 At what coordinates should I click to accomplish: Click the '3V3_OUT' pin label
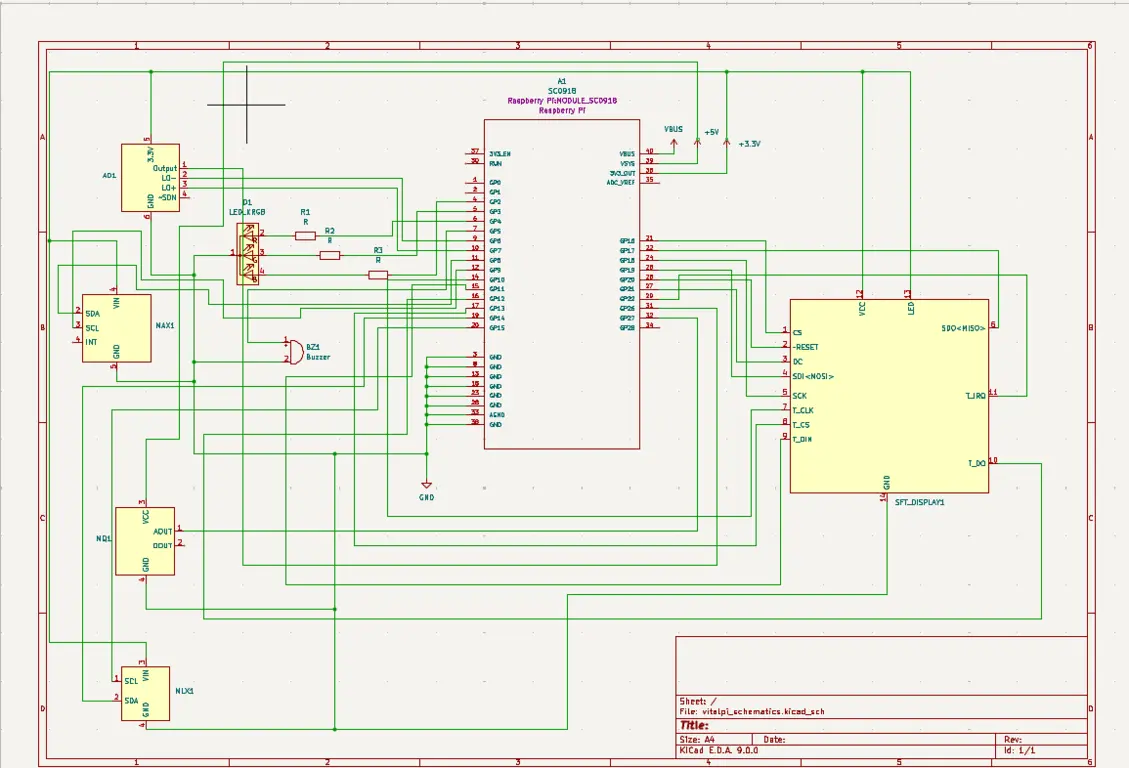622,173
